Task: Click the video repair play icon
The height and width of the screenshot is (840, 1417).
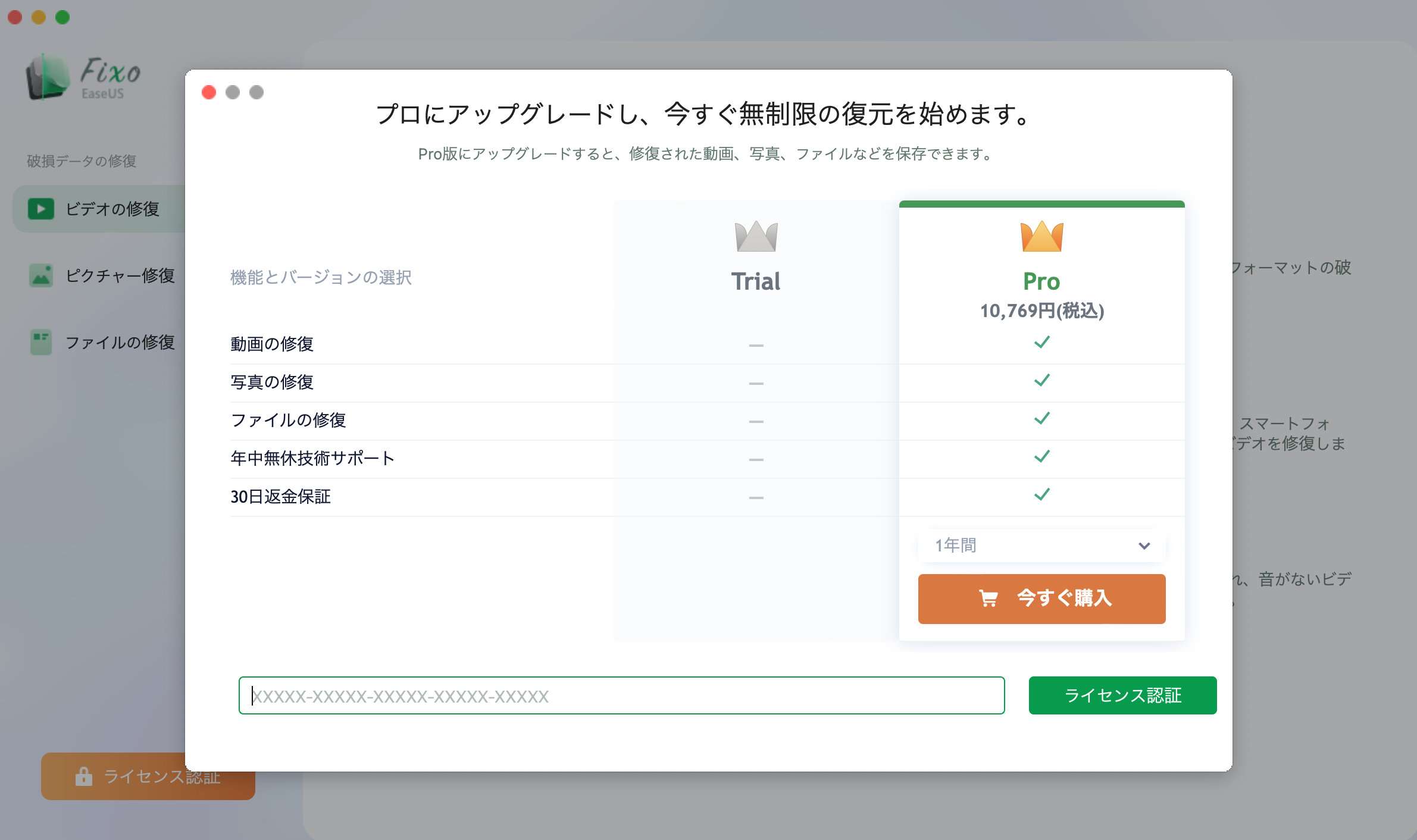Action: 40,209
